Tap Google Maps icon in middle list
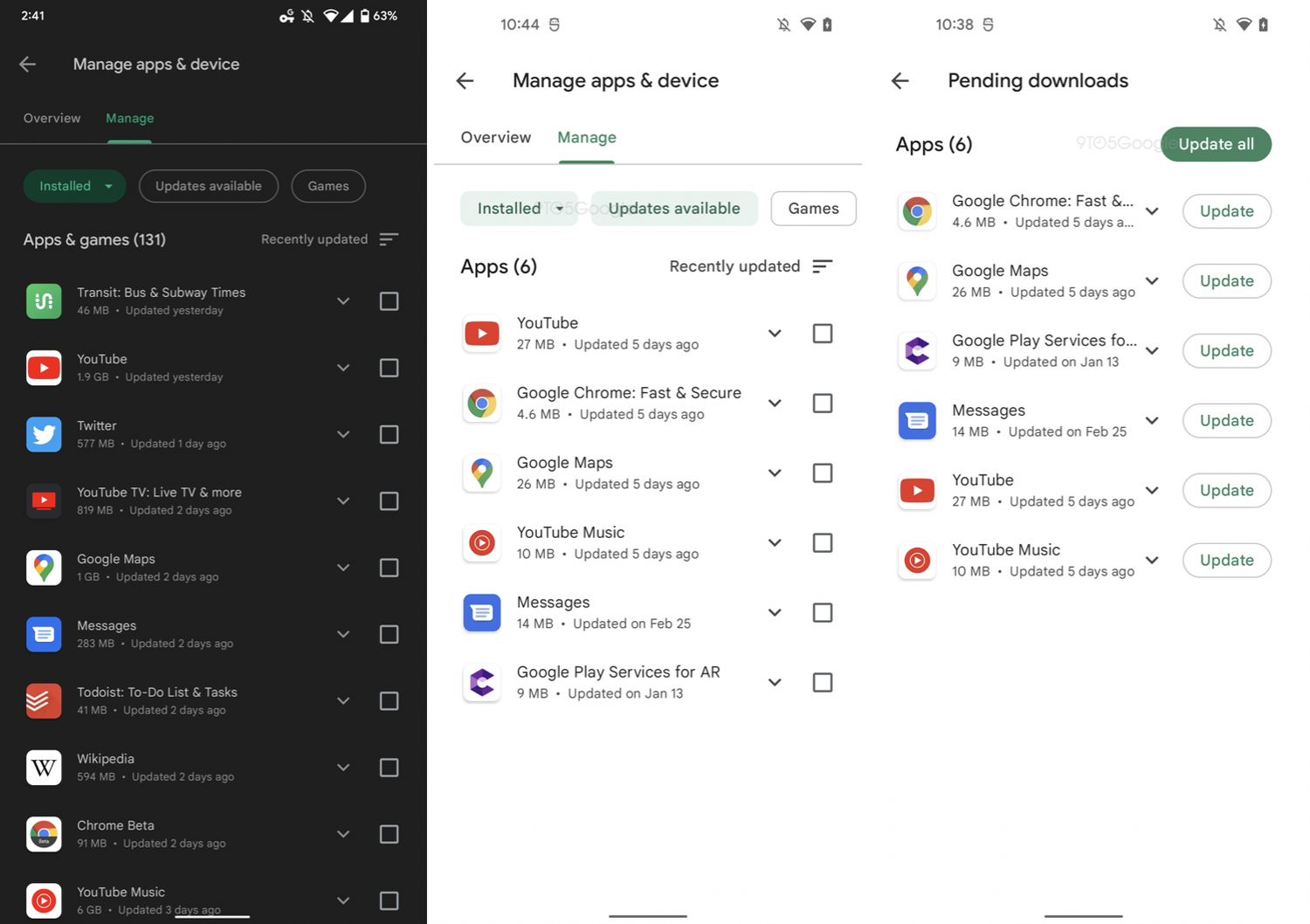 (482, 473)
